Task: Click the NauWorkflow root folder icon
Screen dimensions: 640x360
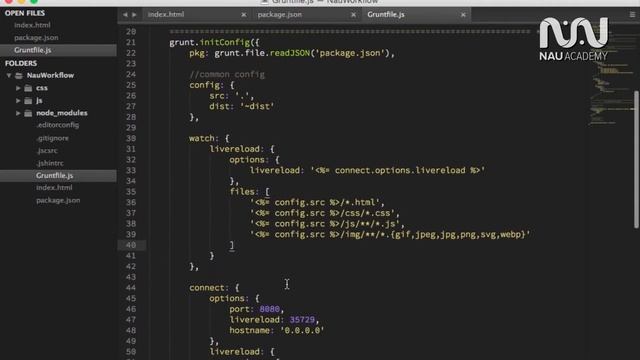Action: point(19,76)
